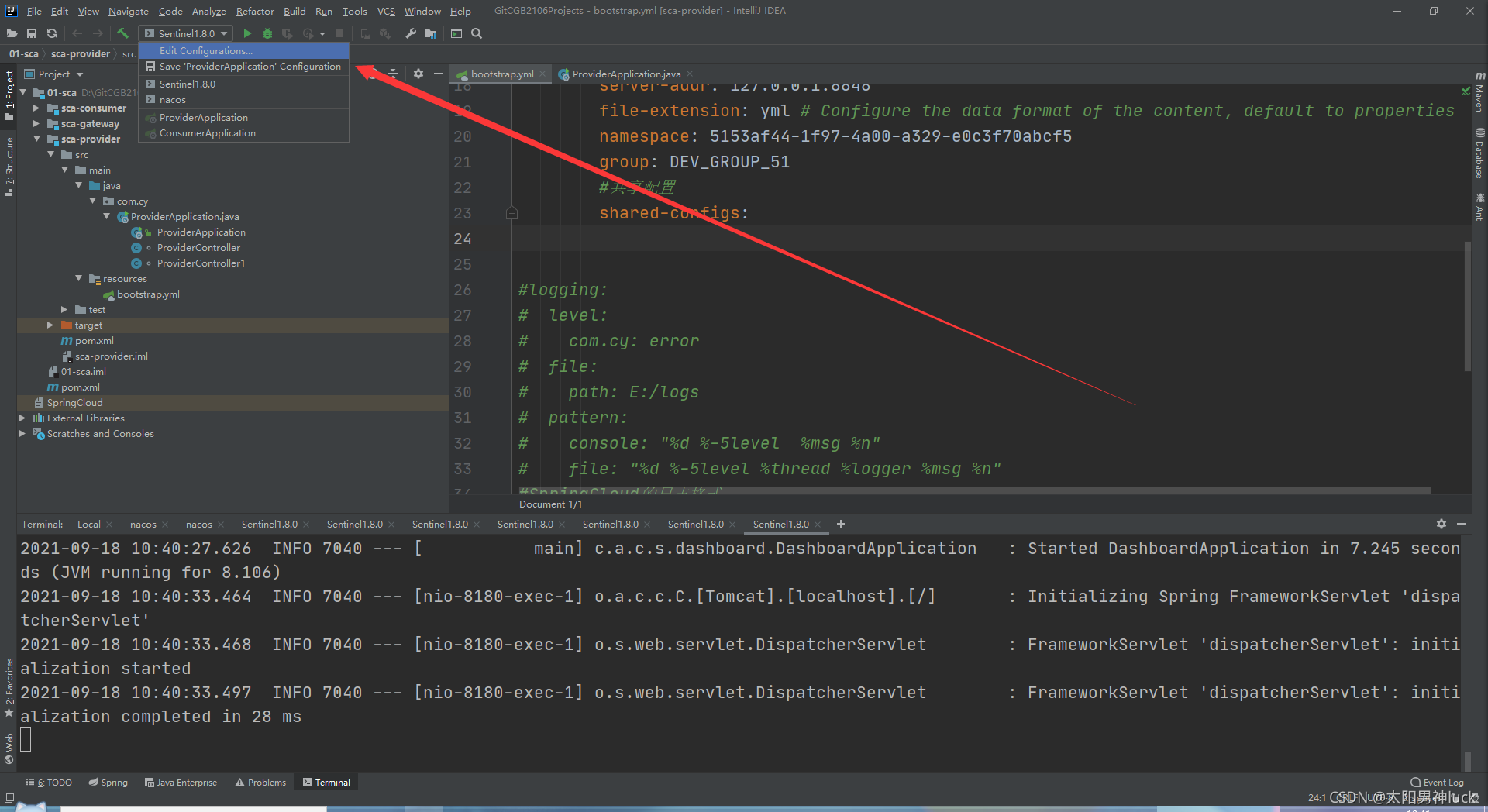Close the Local terminal tab
Screen dimensions: 1488x812
tap(109, 525)
